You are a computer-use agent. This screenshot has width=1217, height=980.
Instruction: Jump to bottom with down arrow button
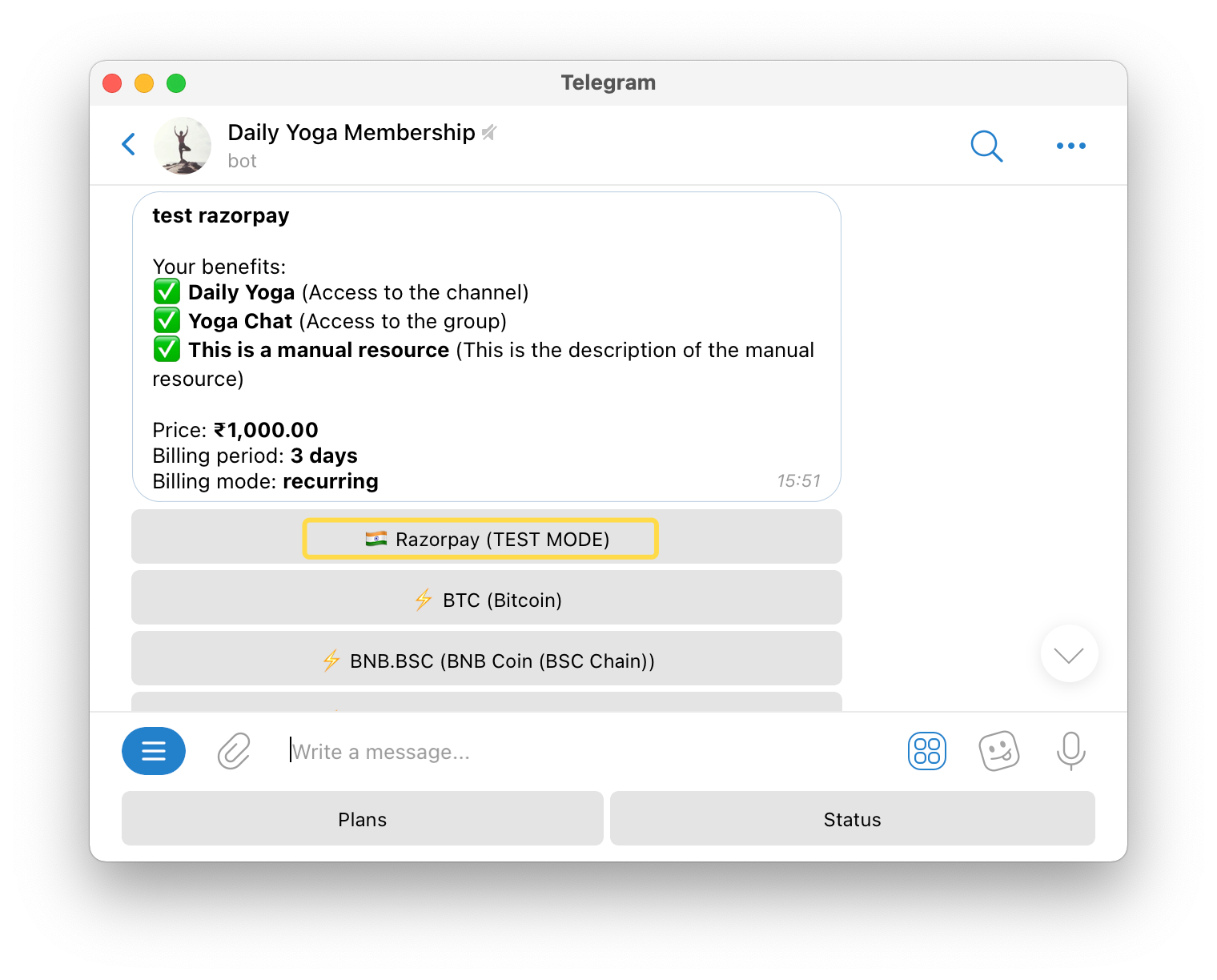coord(1069,654)
